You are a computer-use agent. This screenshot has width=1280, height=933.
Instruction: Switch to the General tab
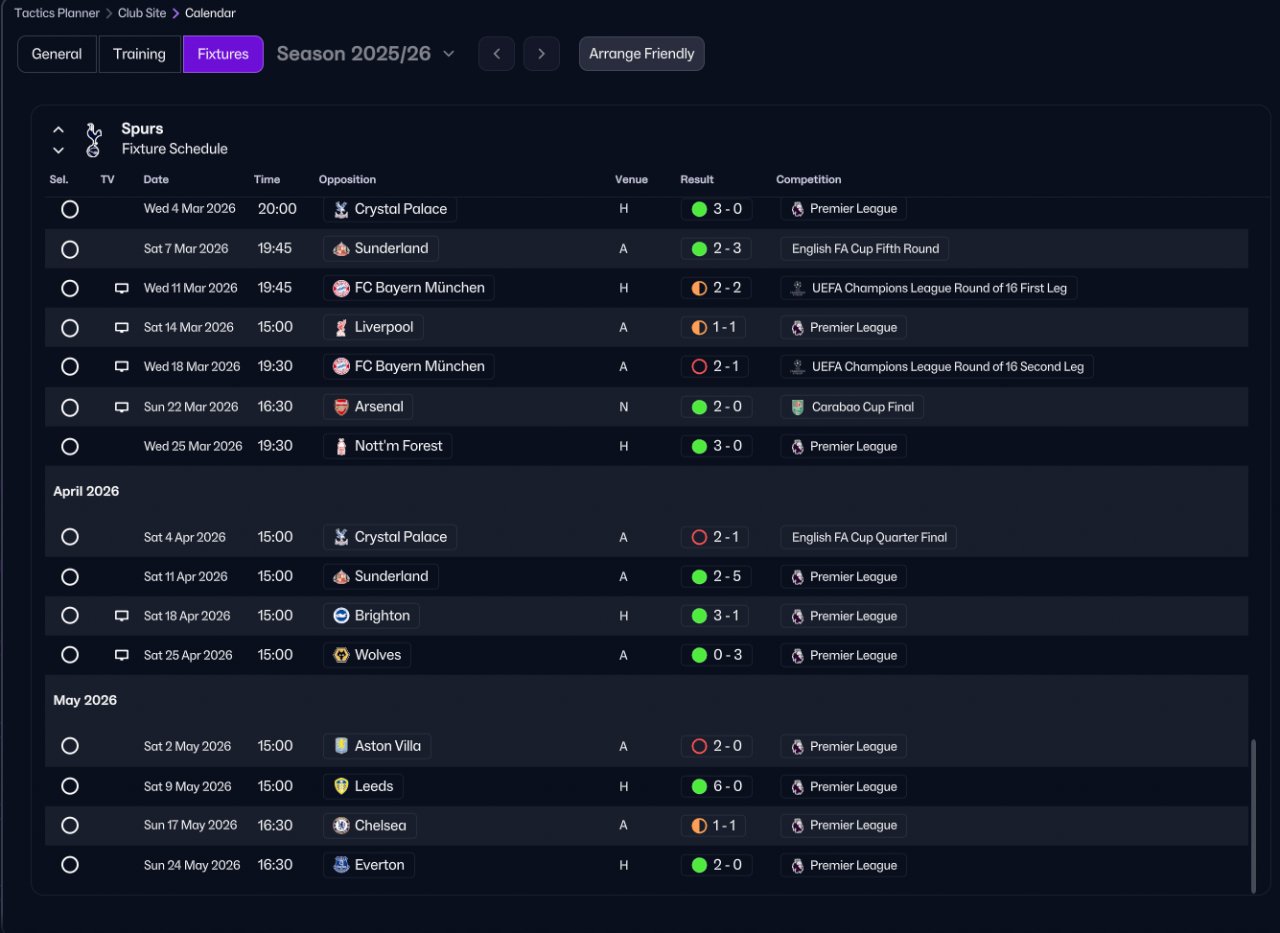57,54
